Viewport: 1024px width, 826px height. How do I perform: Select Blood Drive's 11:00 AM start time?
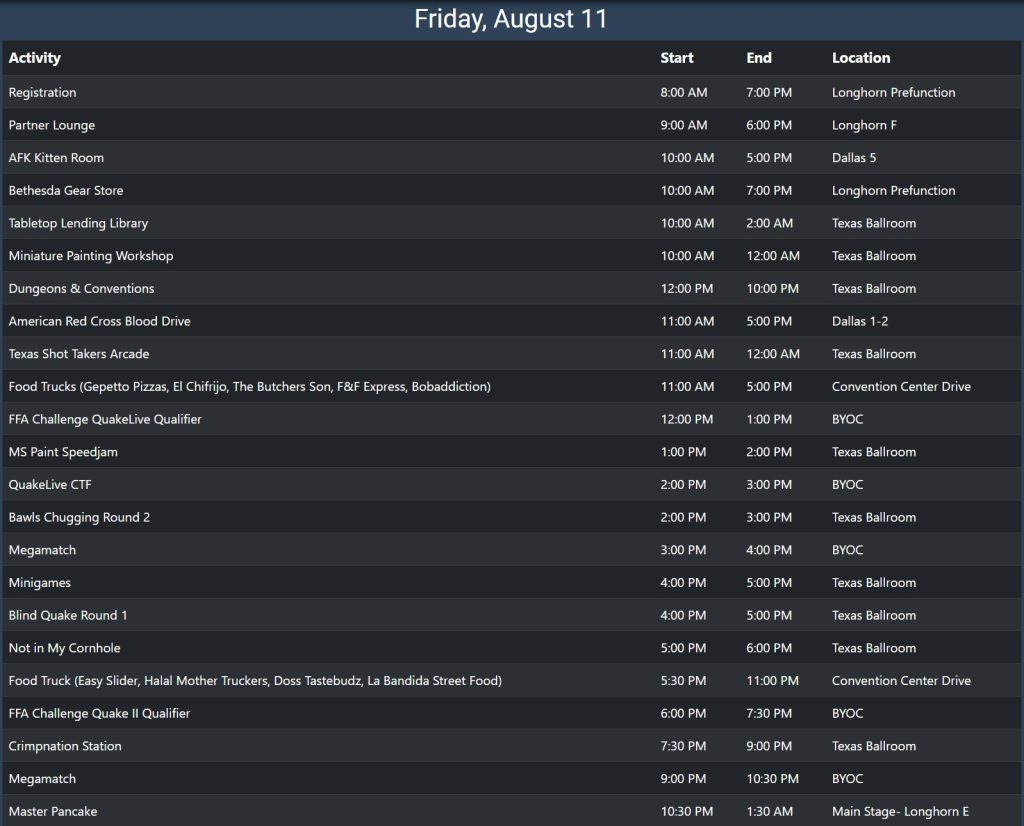pos(687,321)
